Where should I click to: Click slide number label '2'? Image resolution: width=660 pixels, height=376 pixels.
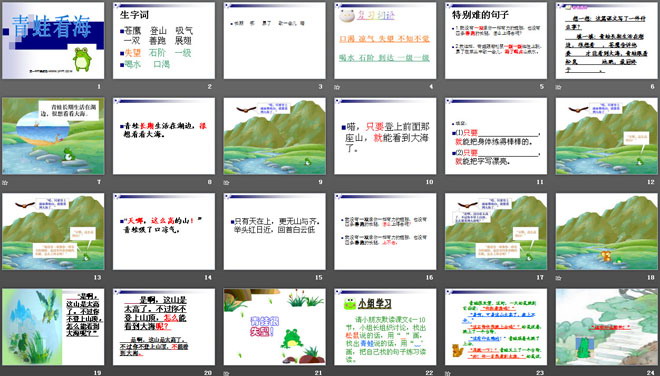click(209, 87)
